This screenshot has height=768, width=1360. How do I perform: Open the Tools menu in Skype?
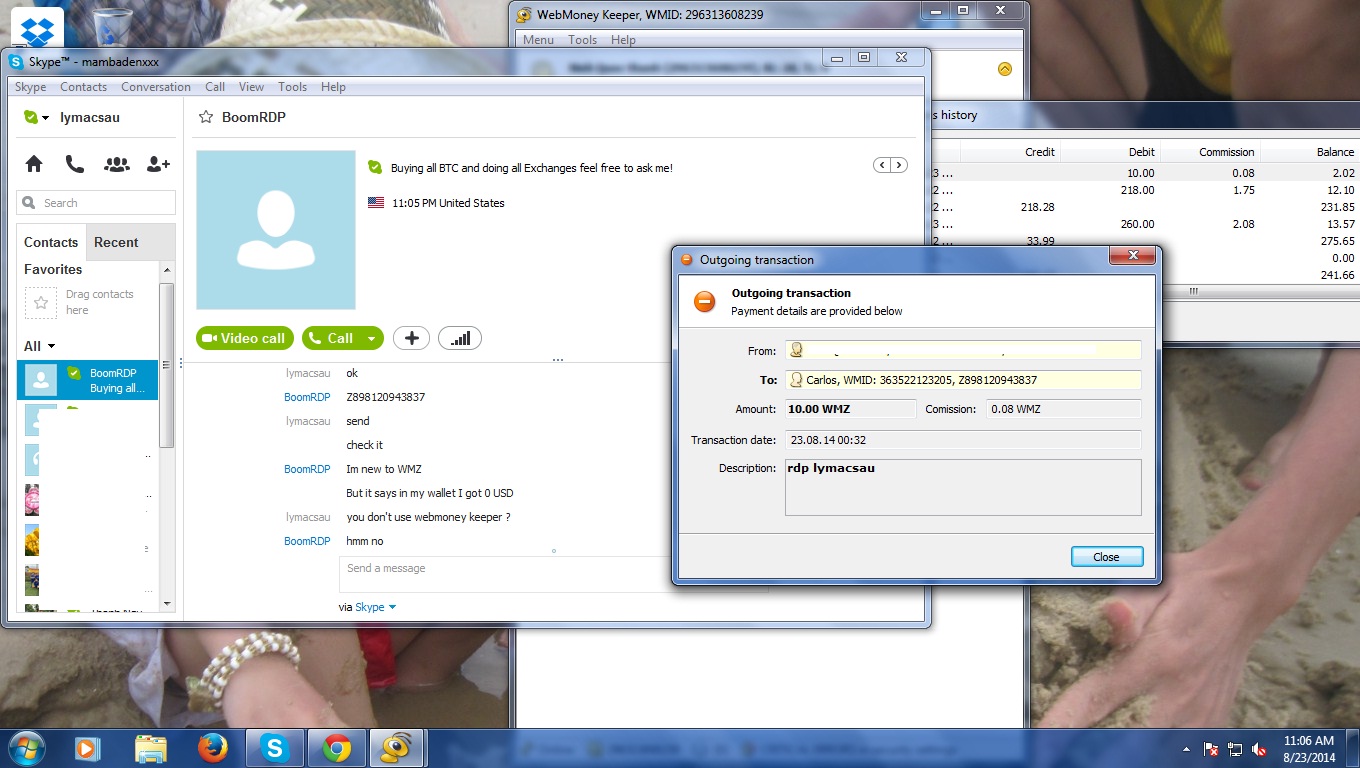[293, 87]
